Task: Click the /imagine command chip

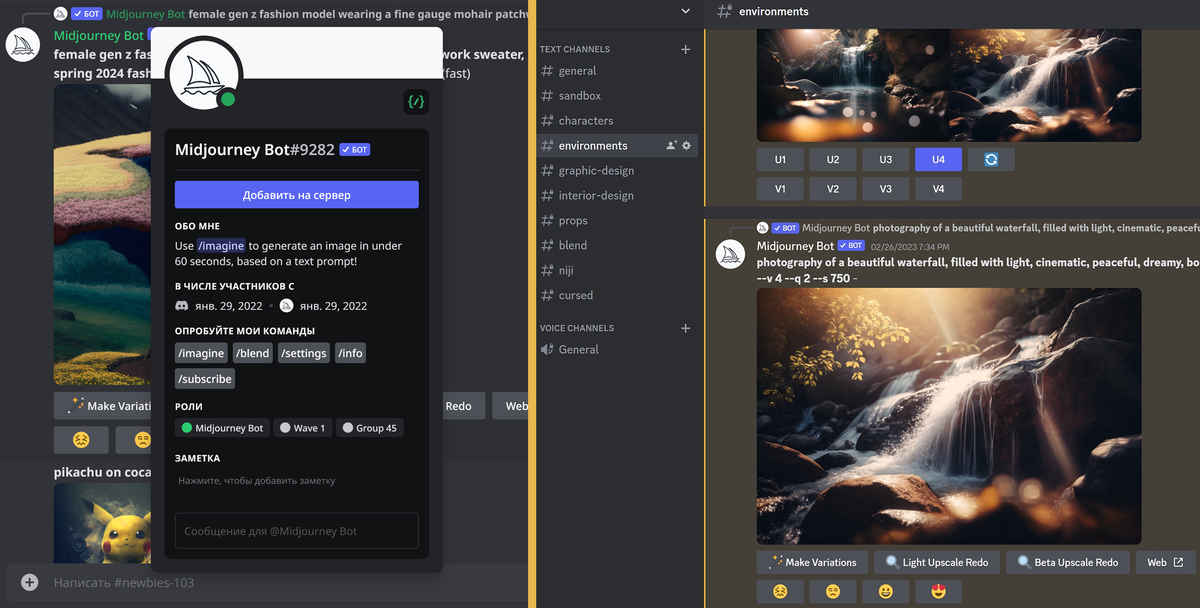Action: click(201, 353)
